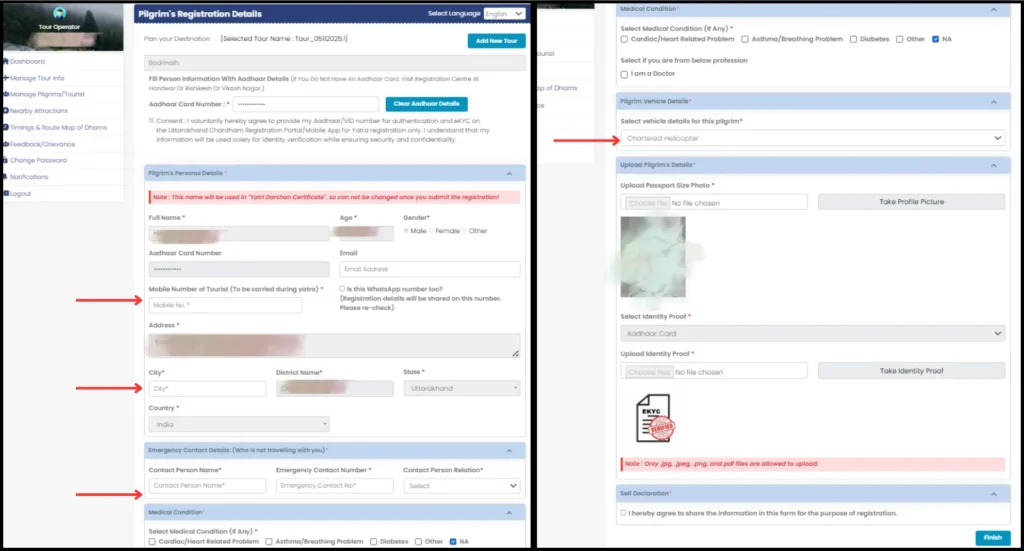This screenshot has height=551, width=1024.
Task: Open the Chartered Helicopter vehicle dropdown
Action: pyautogui.click(x=811, y=138)
